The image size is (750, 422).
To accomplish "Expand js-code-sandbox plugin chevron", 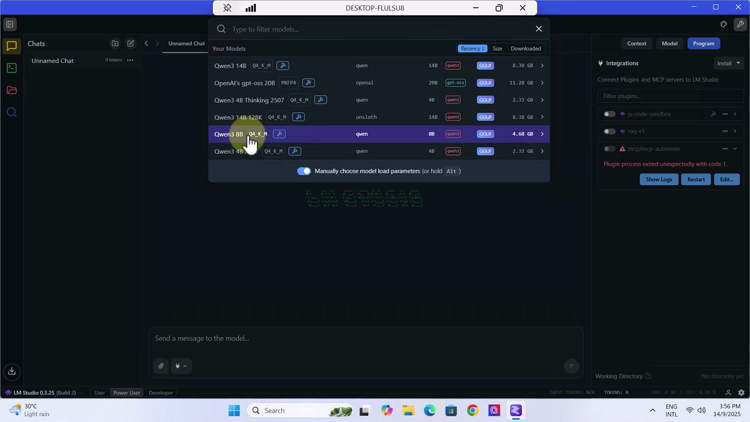I will tap(735, 114).
